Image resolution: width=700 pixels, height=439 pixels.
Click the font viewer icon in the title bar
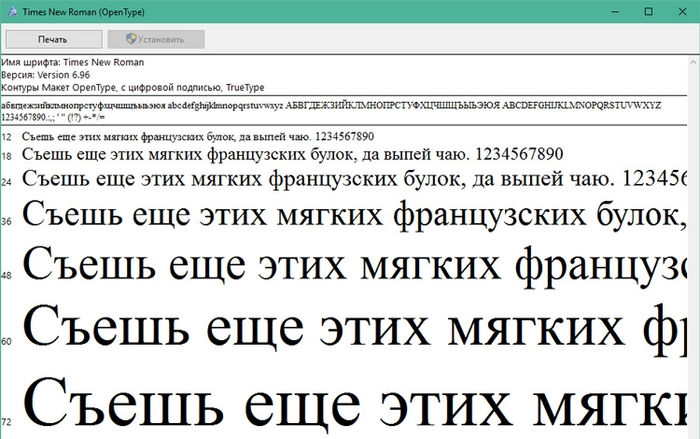pos(11,11)
